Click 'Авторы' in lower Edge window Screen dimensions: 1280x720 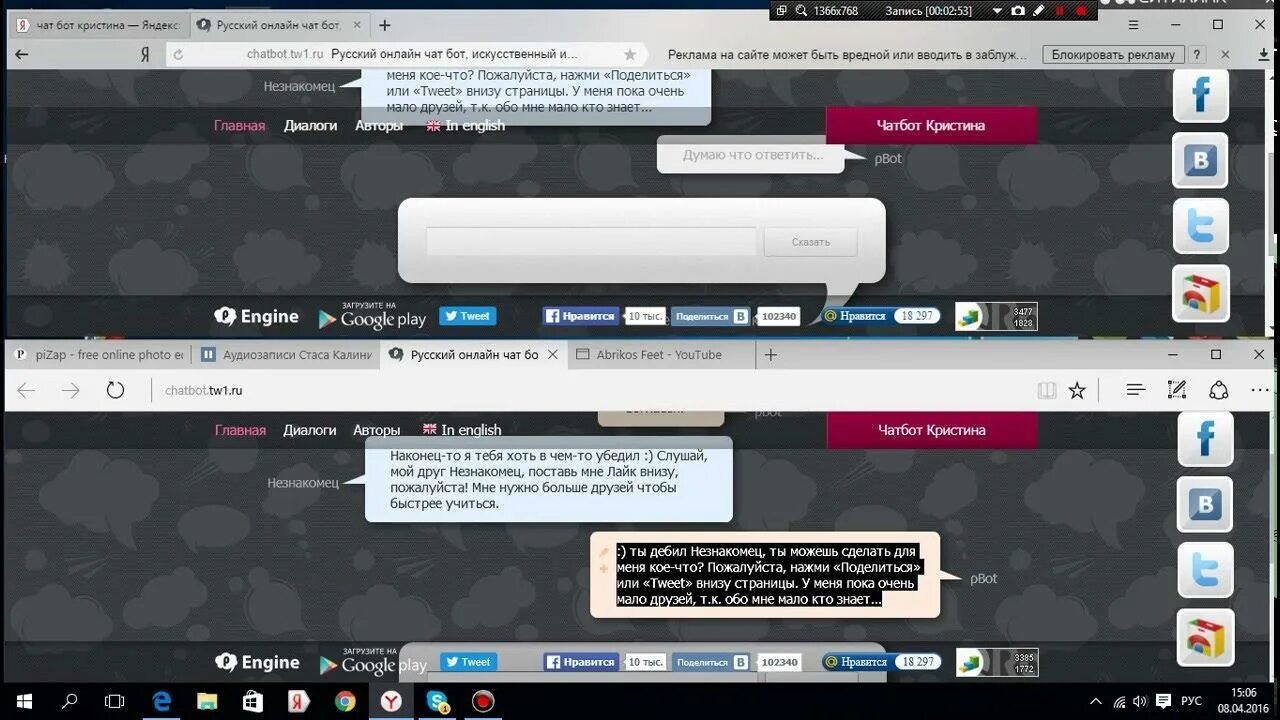376,430
